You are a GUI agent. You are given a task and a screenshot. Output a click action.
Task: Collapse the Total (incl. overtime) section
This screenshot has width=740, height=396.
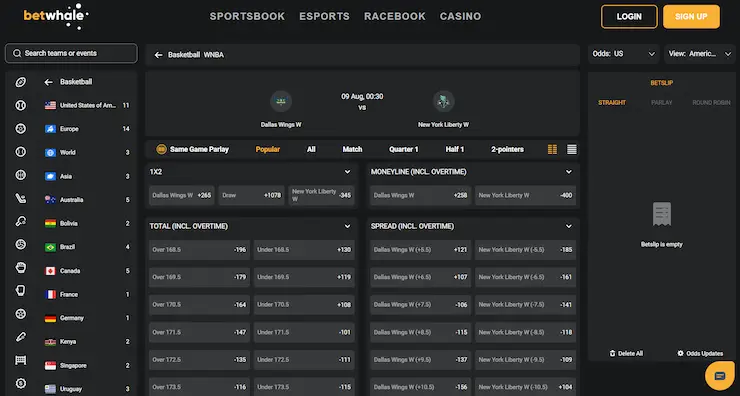click(347, 226)
